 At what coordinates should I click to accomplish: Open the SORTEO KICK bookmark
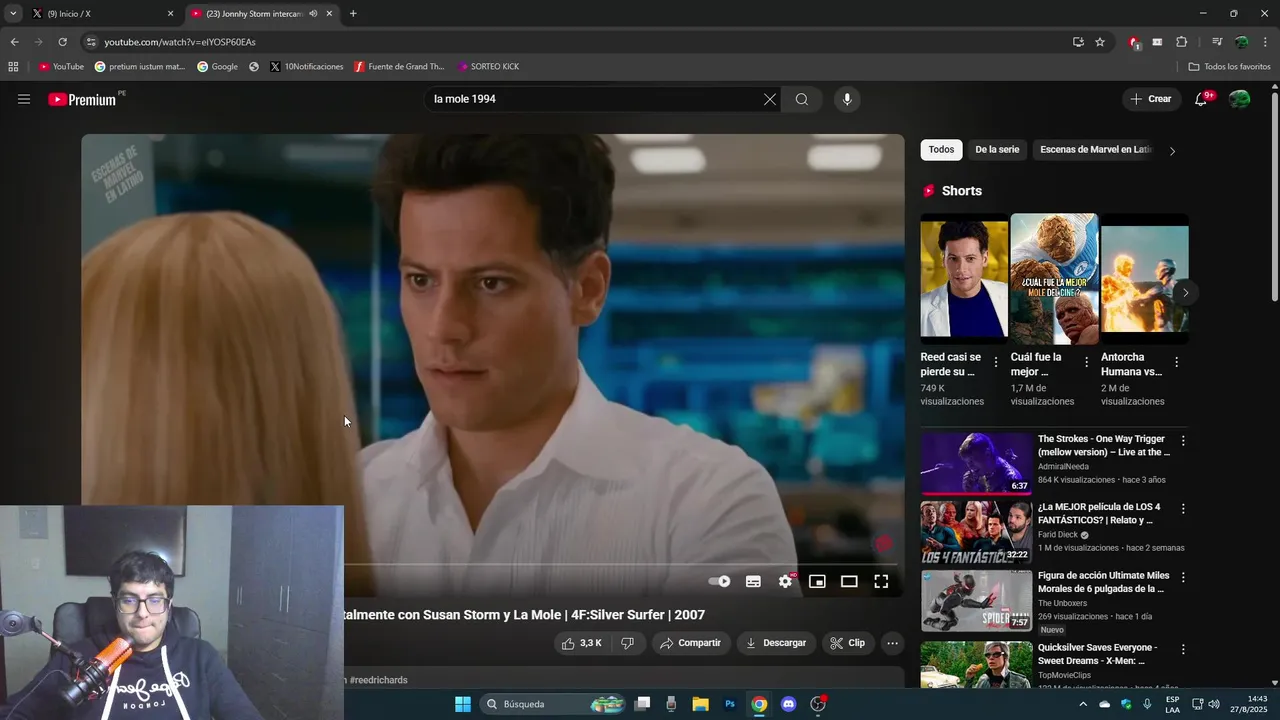[488, 67]
